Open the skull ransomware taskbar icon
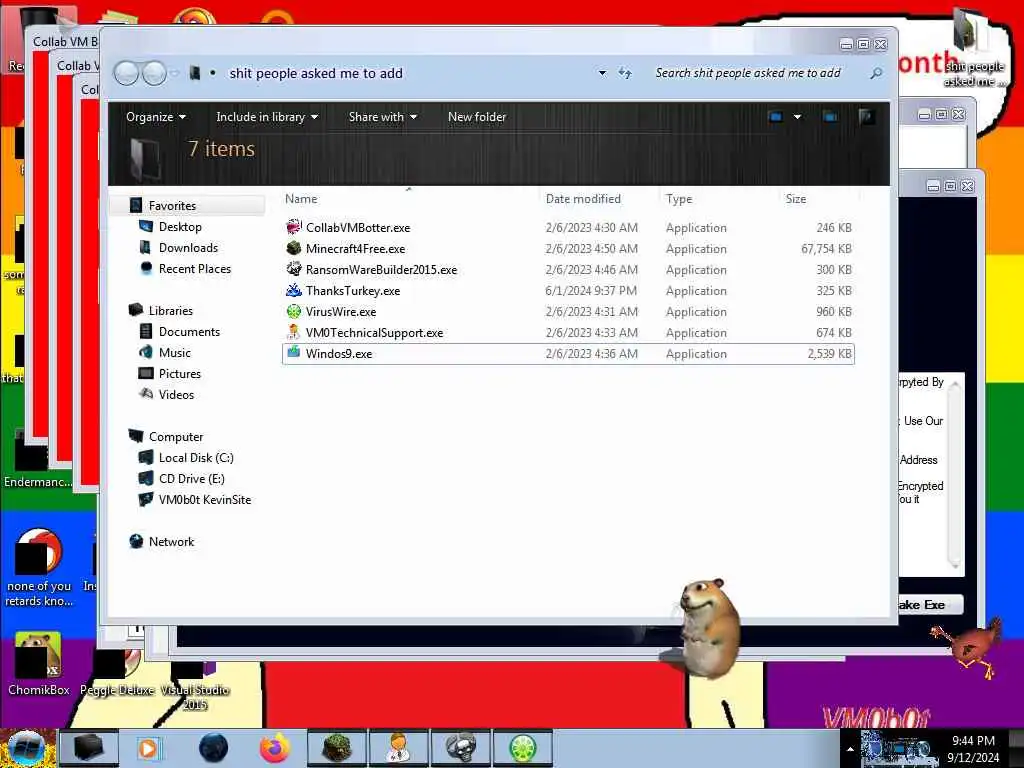This screenshot has width=1024, height=768. point(460,748)
